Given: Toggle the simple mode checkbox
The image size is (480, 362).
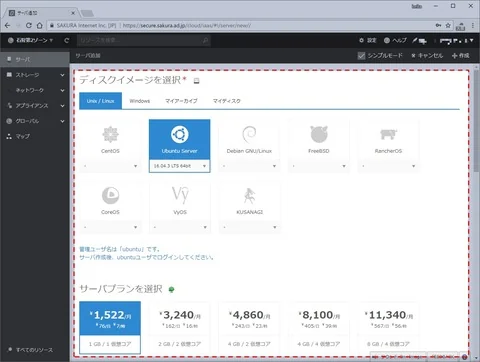Looking at the screenshot, I should tap(361, 56).
